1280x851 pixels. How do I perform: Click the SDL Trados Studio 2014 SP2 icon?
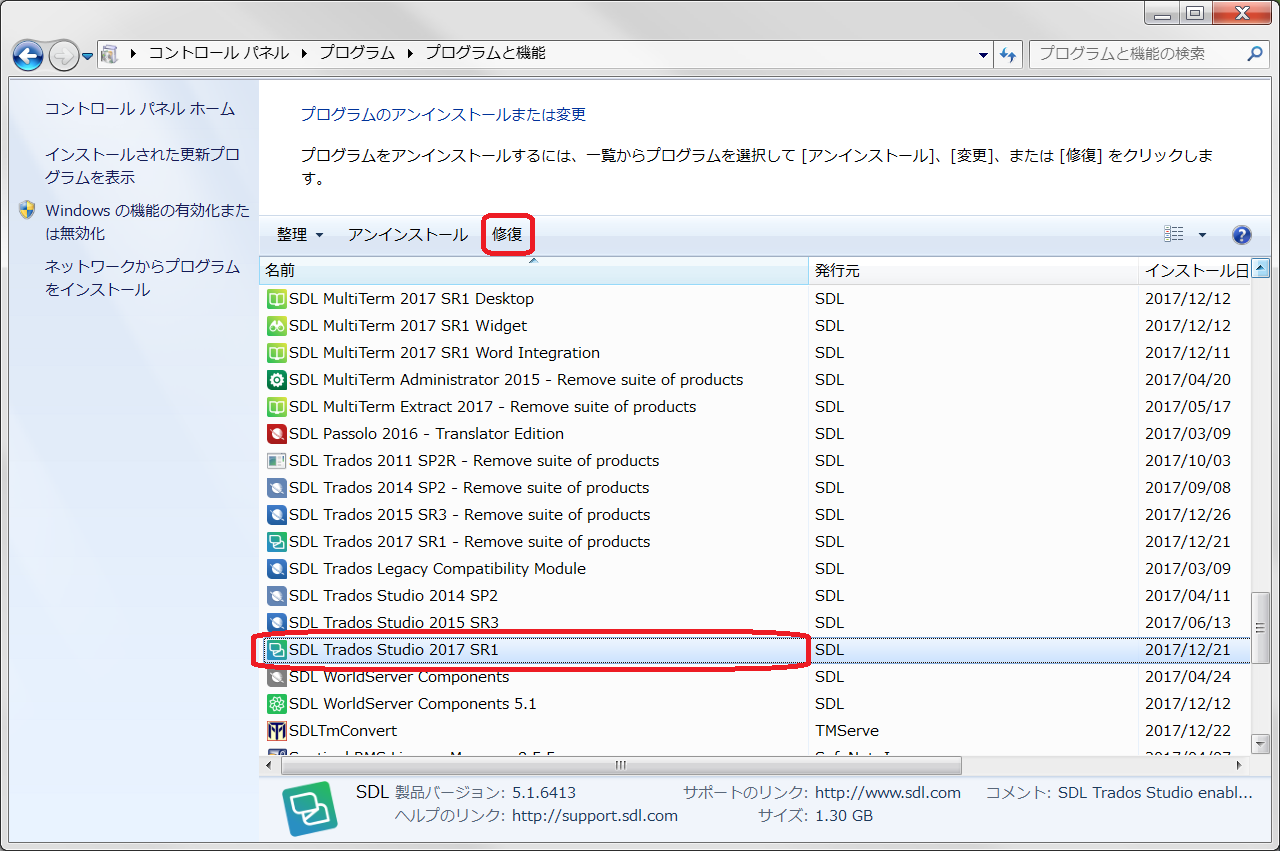click(x=277, y=596)
